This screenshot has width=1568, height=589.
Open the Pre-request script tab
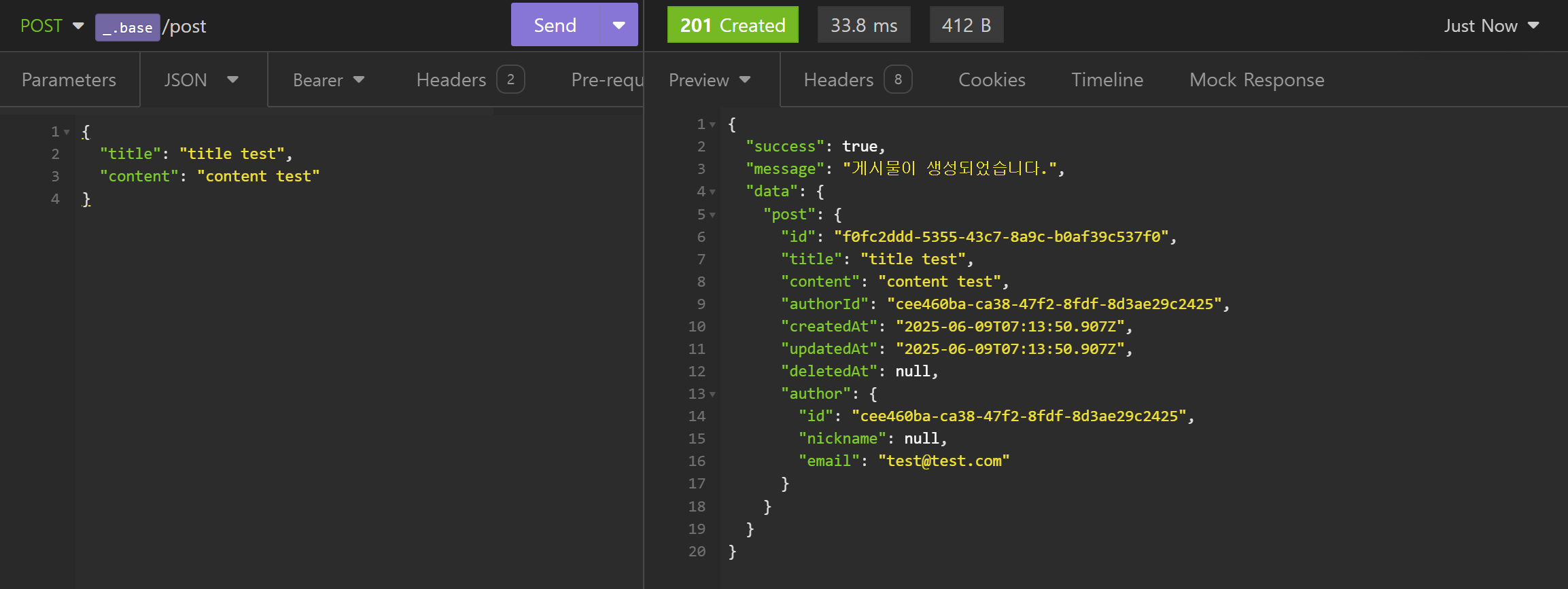pyautogui.click(x=607, y=80)
